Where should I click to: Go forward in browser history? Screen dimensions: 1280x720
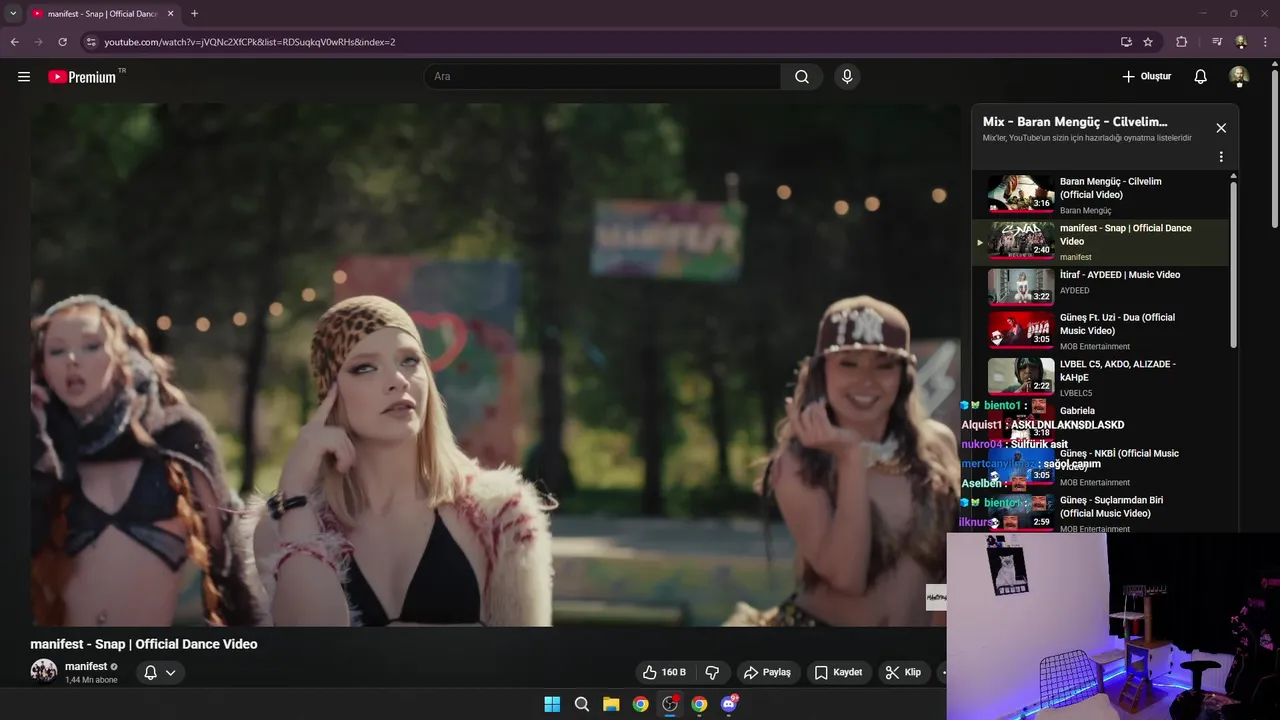(39, 42)
